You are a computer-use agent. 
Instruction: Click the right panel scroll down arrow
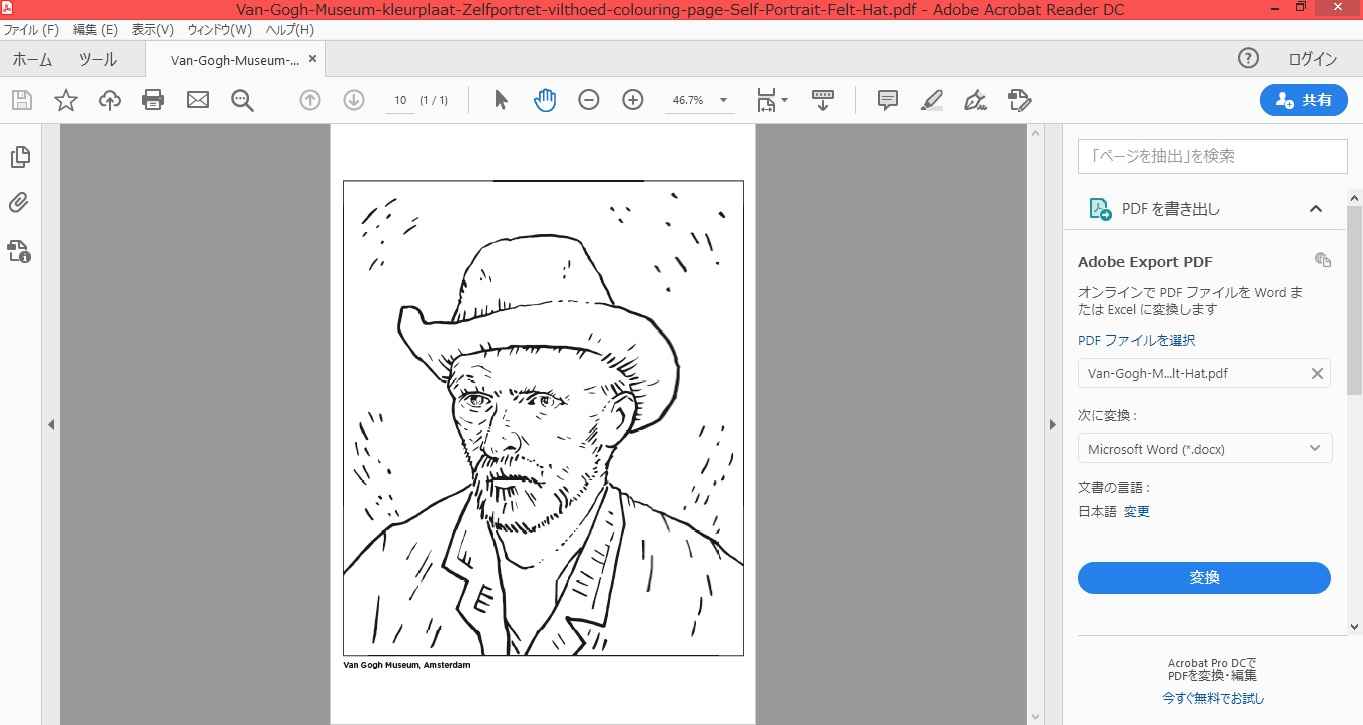tap(1355, 627)
